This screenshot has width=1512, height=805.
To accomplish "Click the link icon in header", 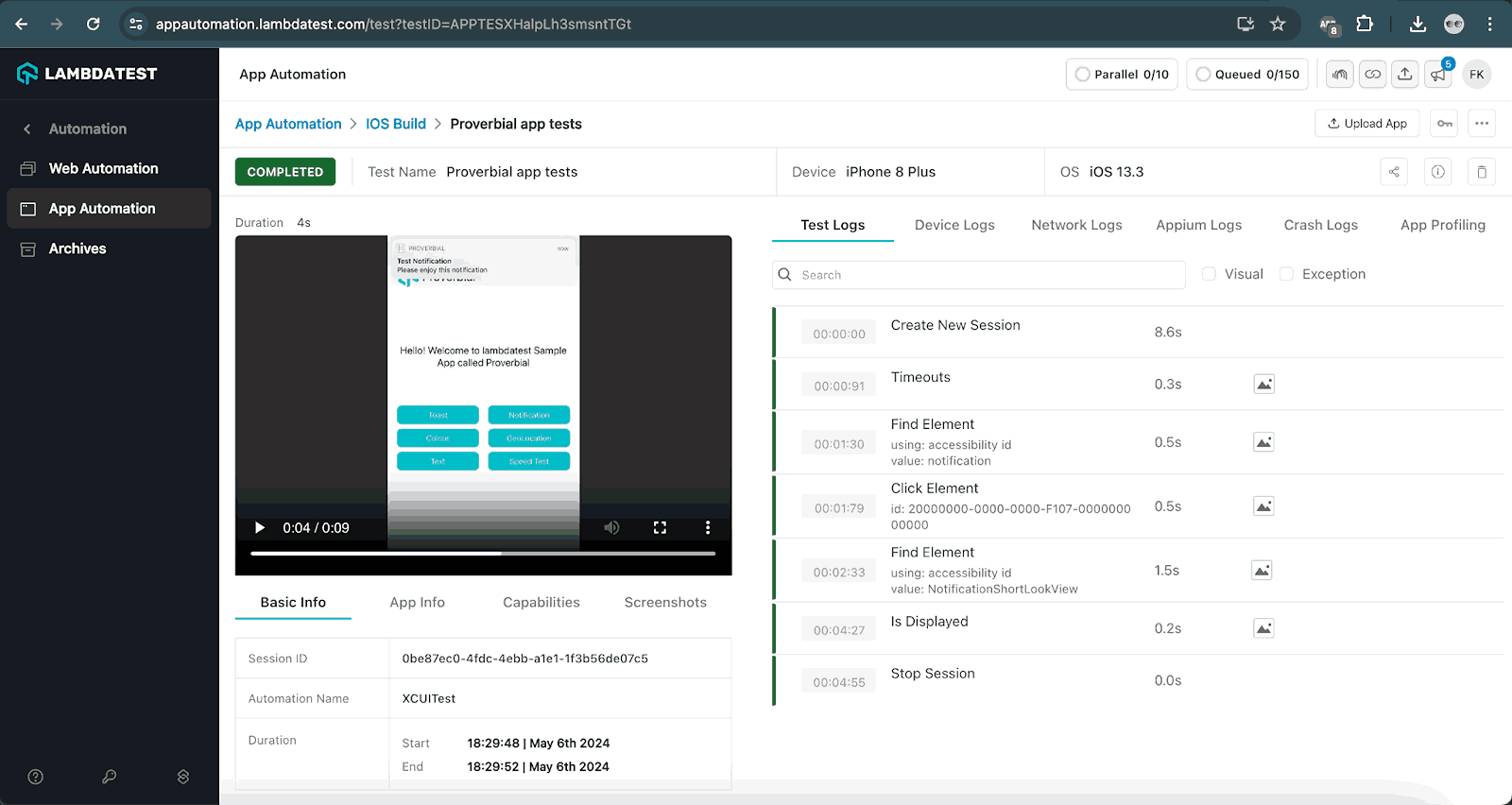I will pos(1373,74).
